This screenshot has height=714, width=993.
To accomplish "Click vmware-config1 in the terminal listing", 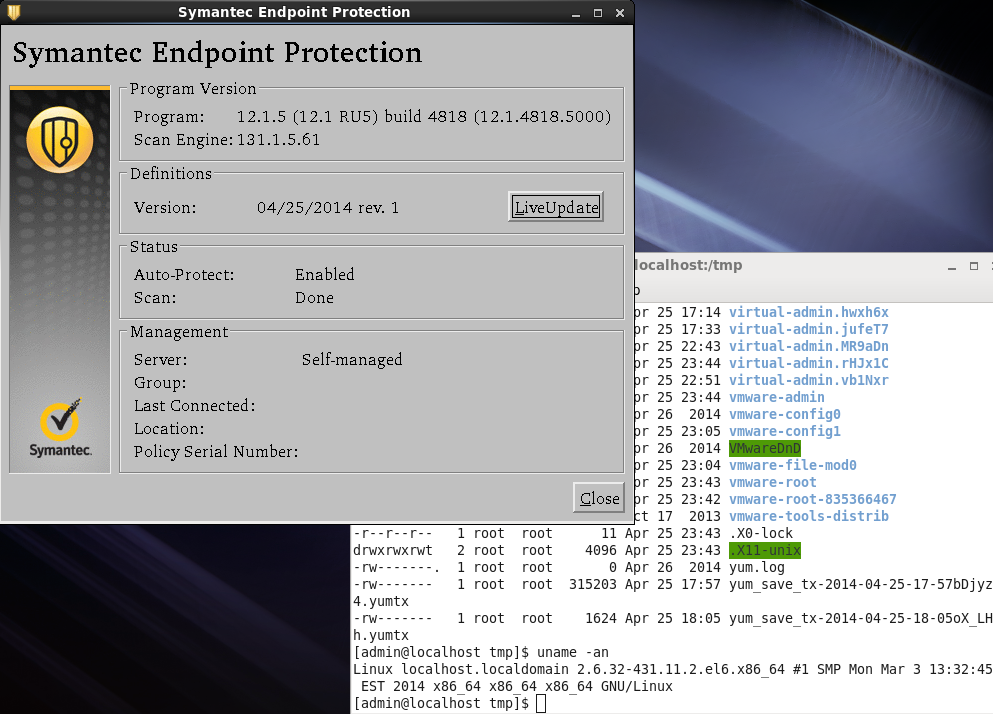I will (785, 431).
